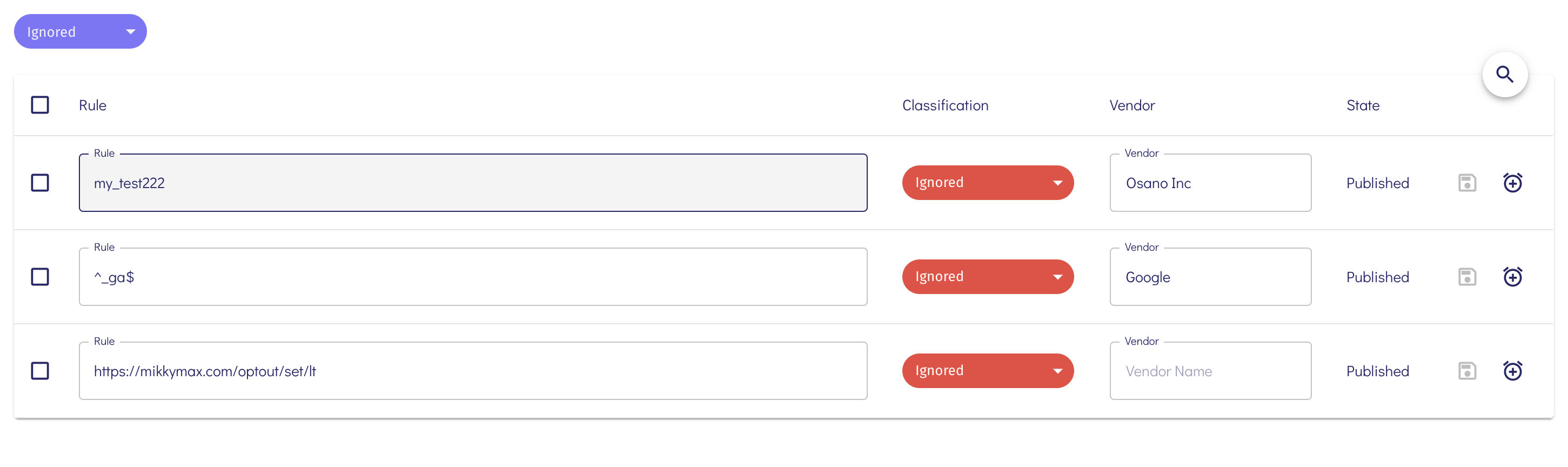
Task: Save the my_test222 rule row
Action: pos(1467,183)
